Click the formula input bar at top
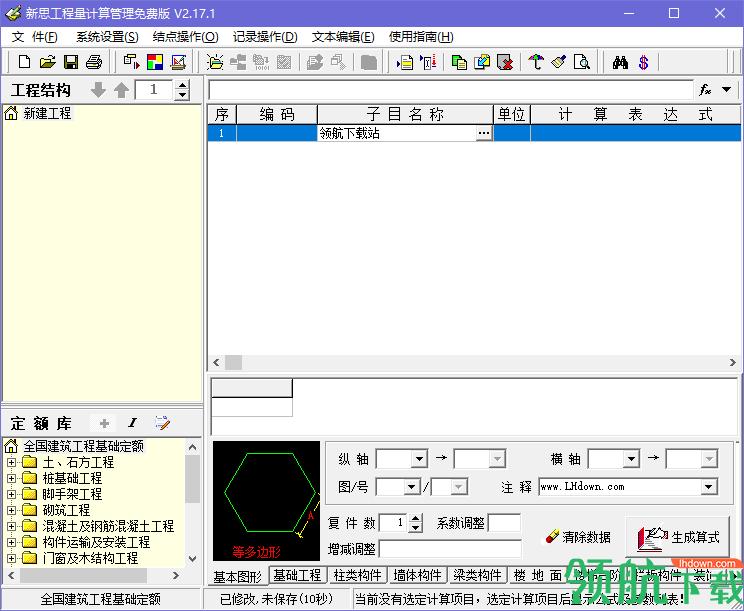Screen dimensions: 744x611 pyautogui.click(x=451, y=90)
